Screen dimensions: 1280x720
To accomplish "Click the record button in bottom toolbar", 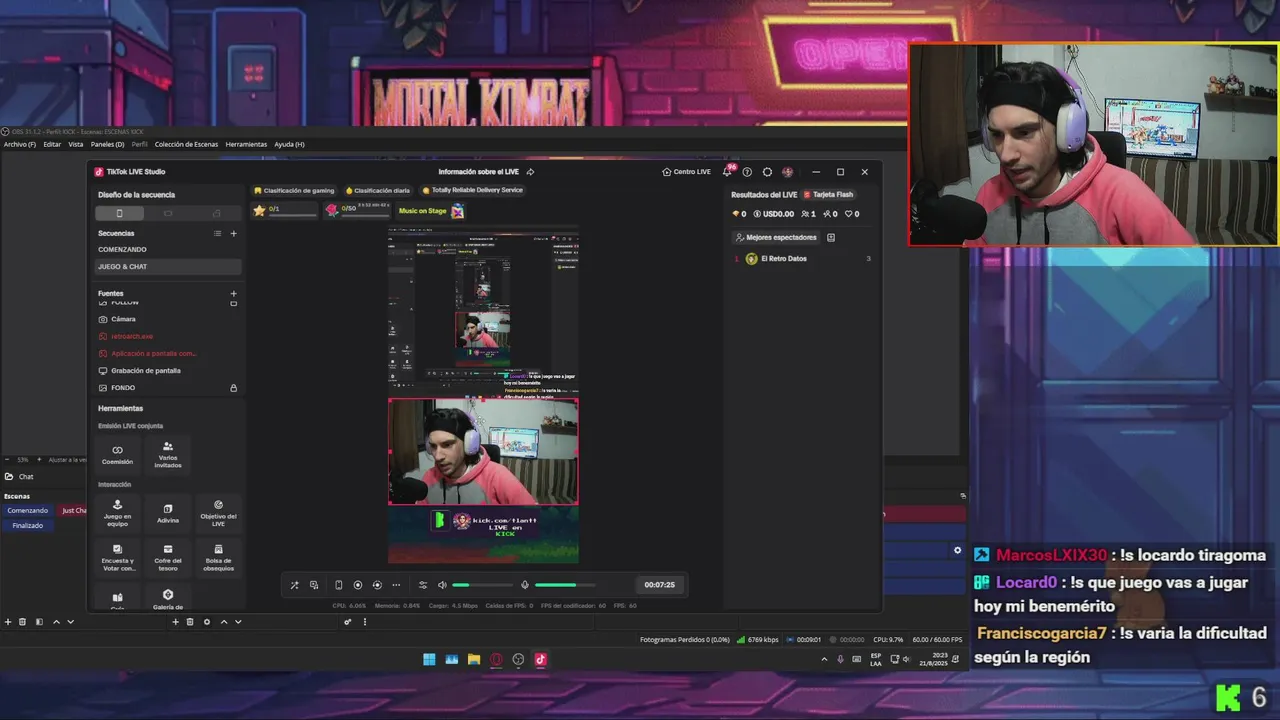I will coord(358,585).
